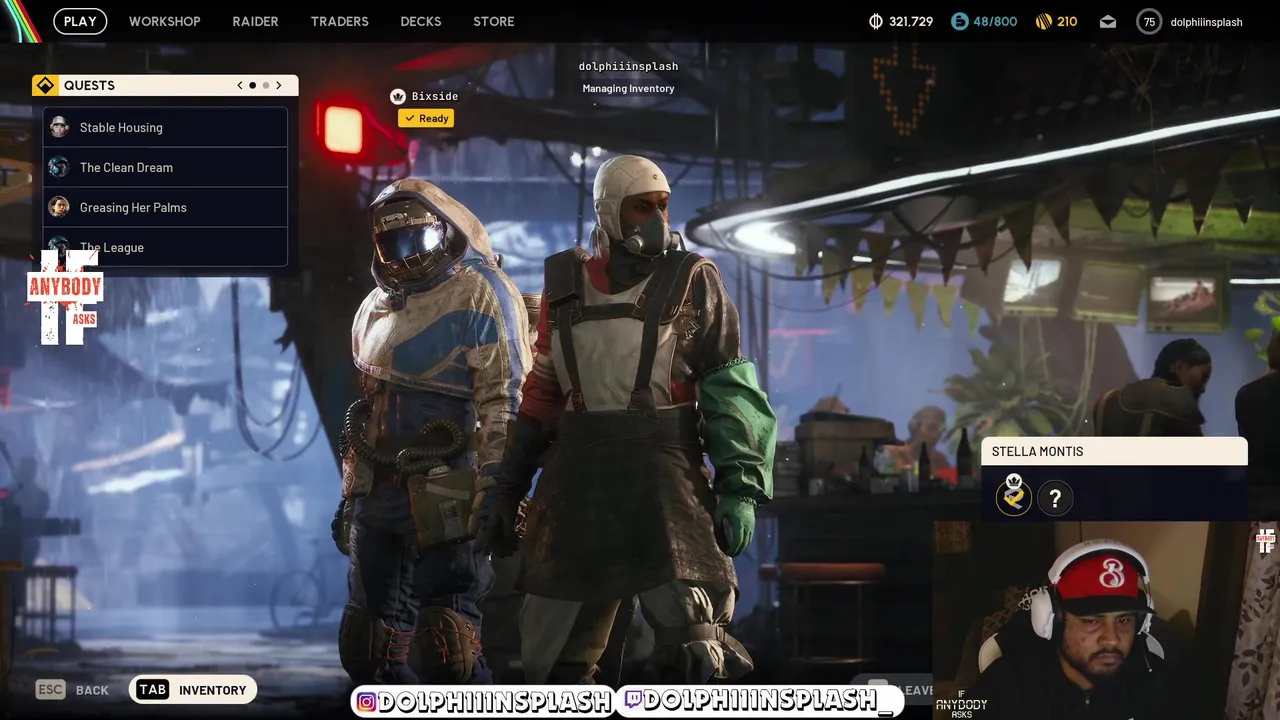Viewport: 1280px width, 720px height.
Task: Click the gold currency icon beside 210
Action: tap(1043, 21)
